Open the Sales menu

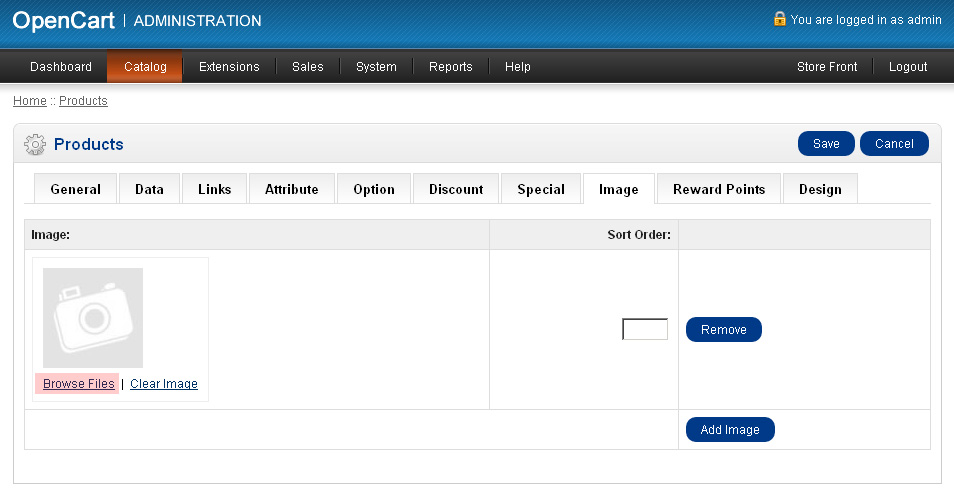point(308,67)
